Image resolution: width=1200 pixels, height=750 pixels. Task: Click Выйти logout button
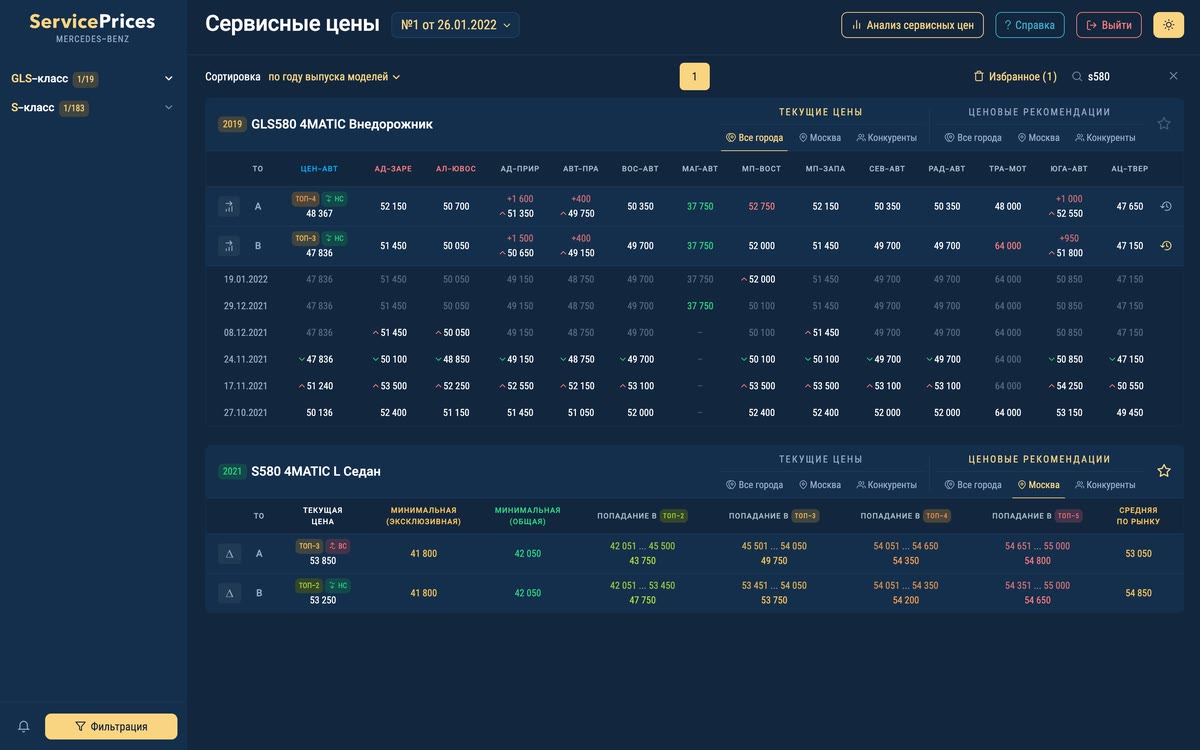1109,25
